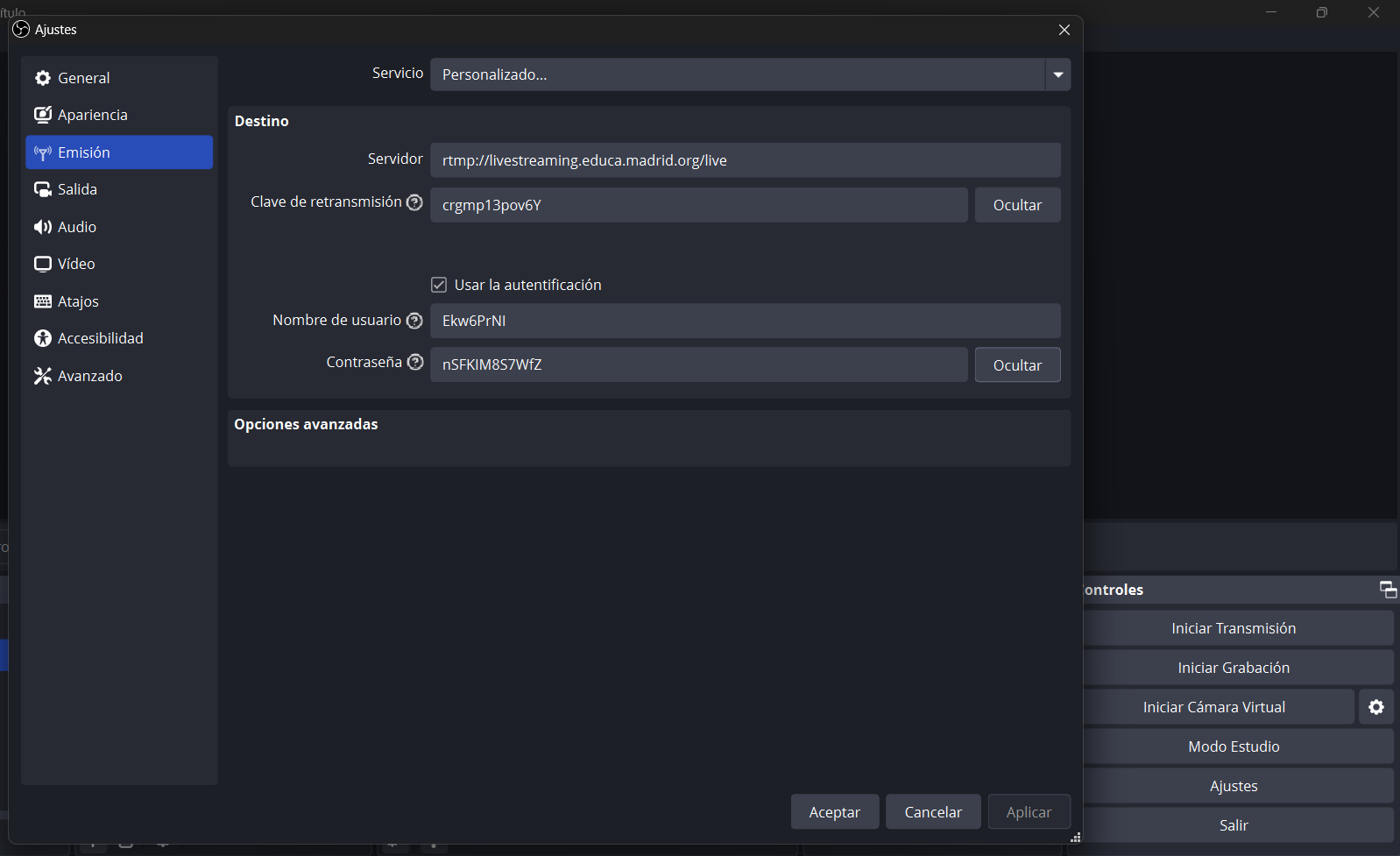
Task: Click the Apariencia icon in the sidebar
Action: [42, 115]
